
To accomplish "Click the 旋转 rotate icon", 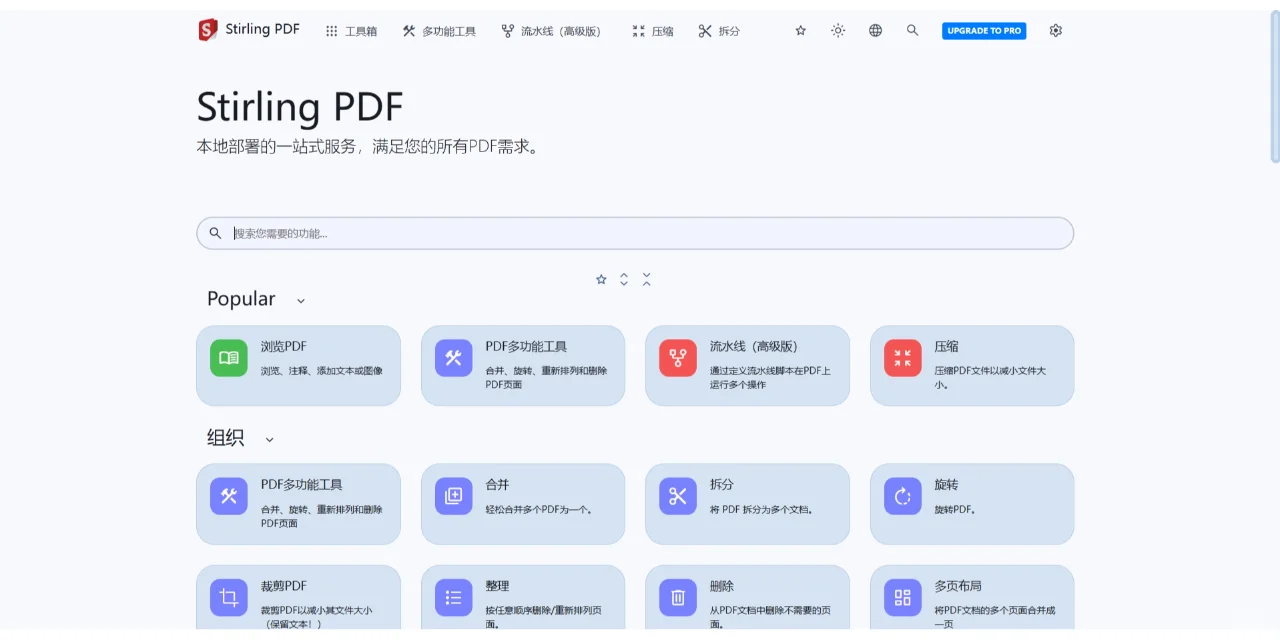I will [903, 496].
